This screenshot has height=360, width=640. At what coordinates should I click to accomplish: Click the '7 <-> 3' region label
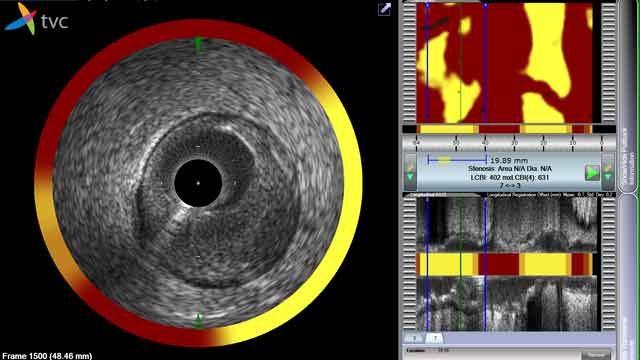click(510, 186)
